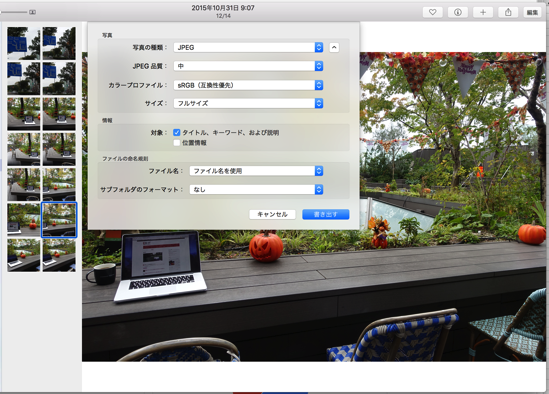549x394 pixels.
Task: Open the ファイル名 dropdown
Action: 256,171
